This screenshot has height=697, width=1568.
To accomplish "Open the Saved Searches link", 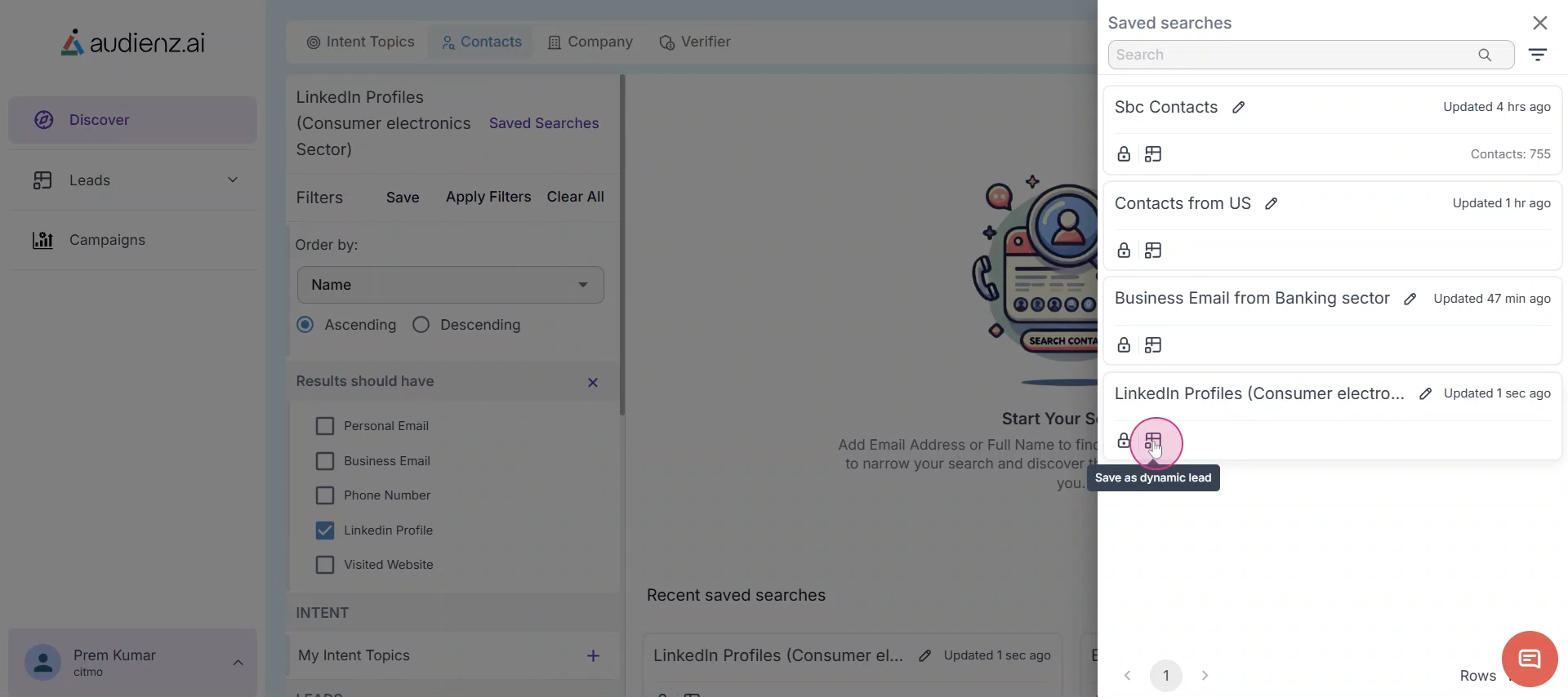I will [x=544, y=123].
